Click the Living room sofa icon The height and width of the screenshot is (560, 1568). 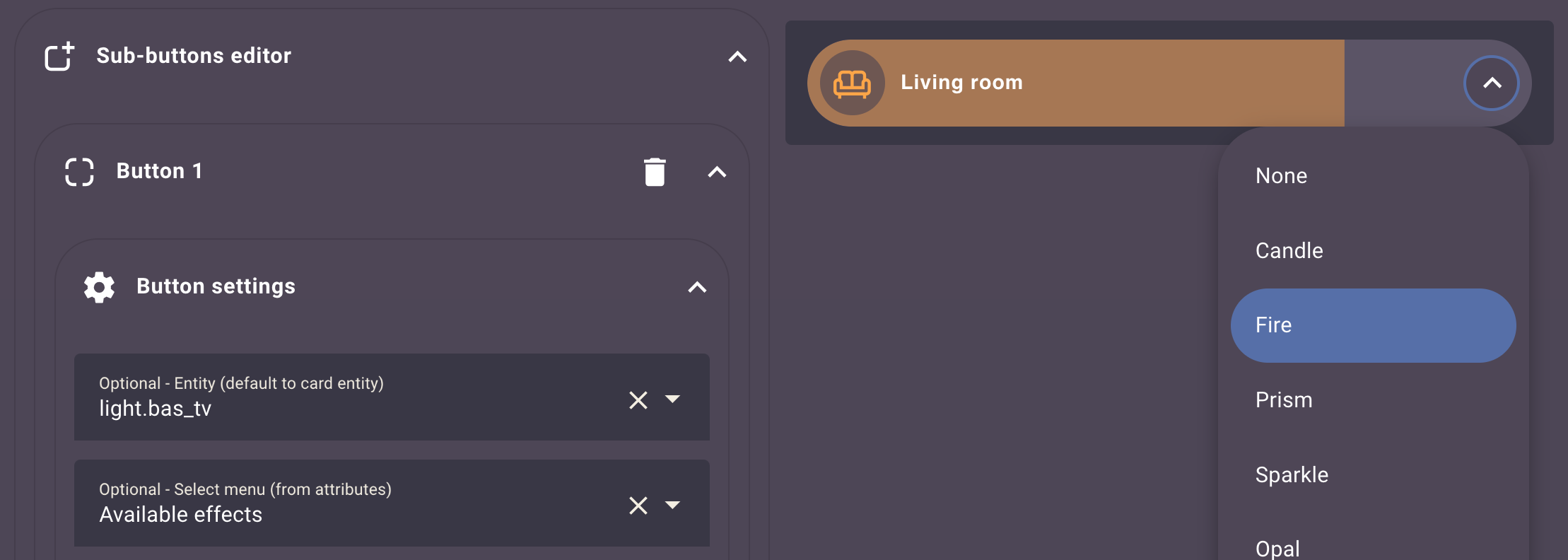pos(852,83)
